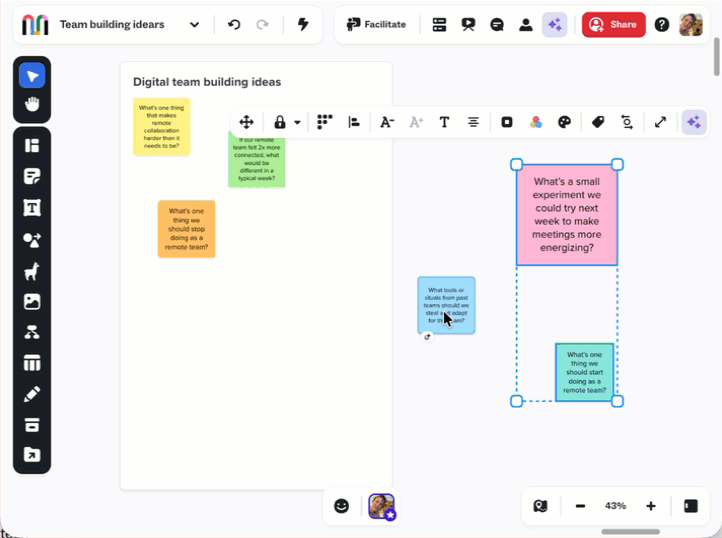Select the green 2x more connected sticky
This screenshot has height=538, width=722.
(257, 161)
